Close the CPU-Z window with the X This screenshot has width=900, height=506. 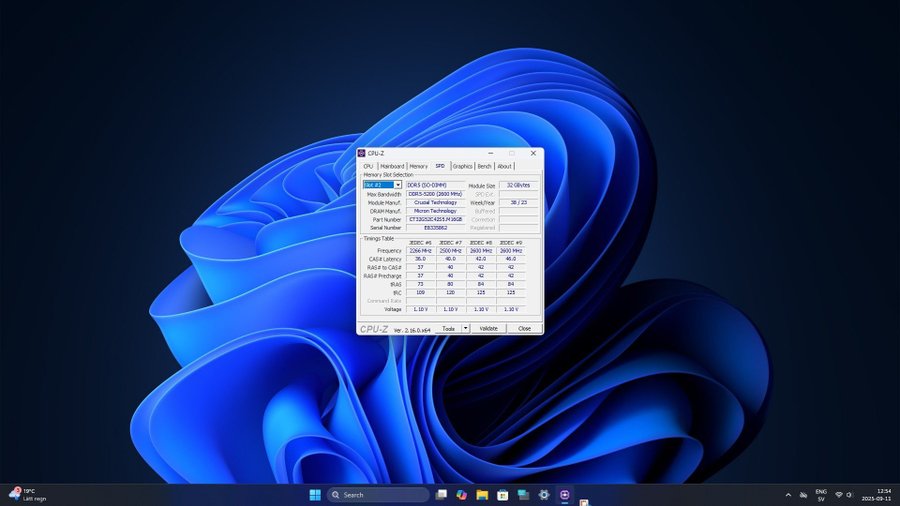pyautogui.click(x=533, y=153)
